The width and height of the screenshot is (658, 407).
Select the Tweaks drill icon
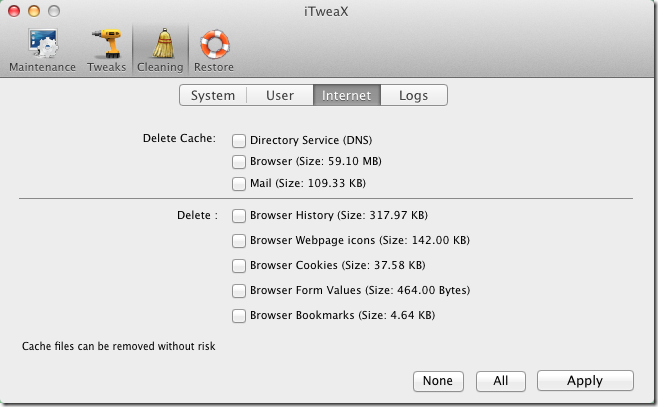coord(107,44)
